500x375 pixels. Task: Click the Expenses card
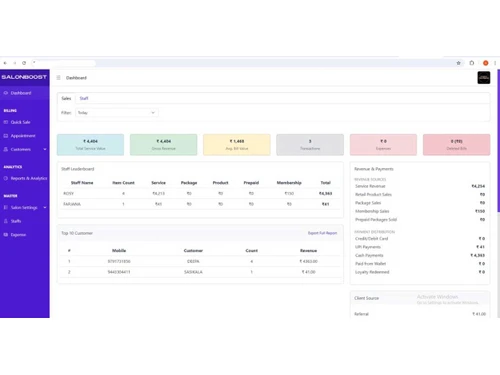383,145
